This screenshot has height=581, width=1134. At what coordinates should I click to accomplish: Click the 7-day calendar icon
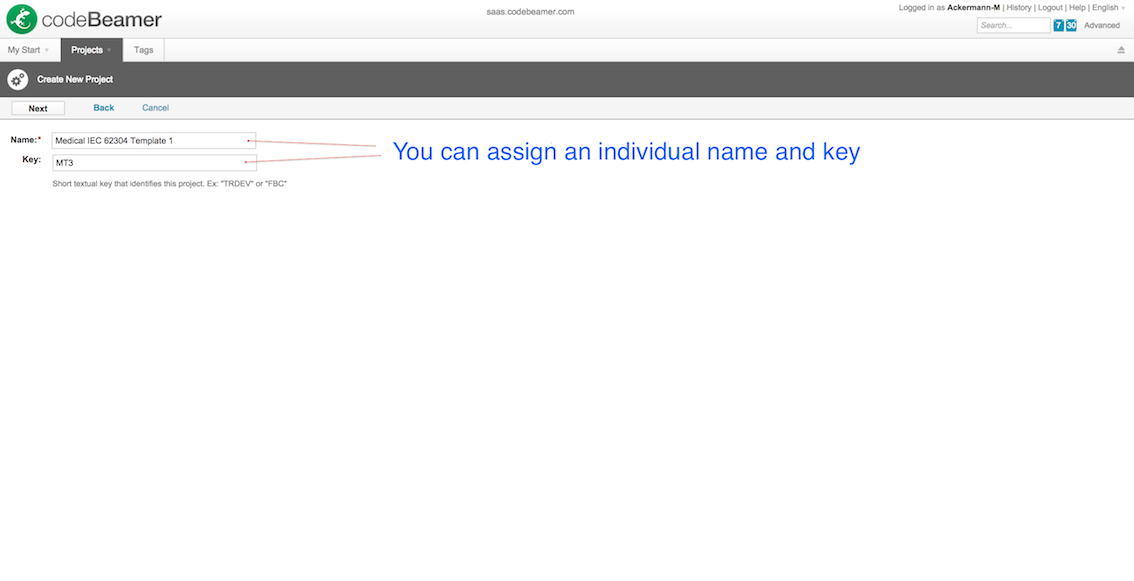point(1058,25)
